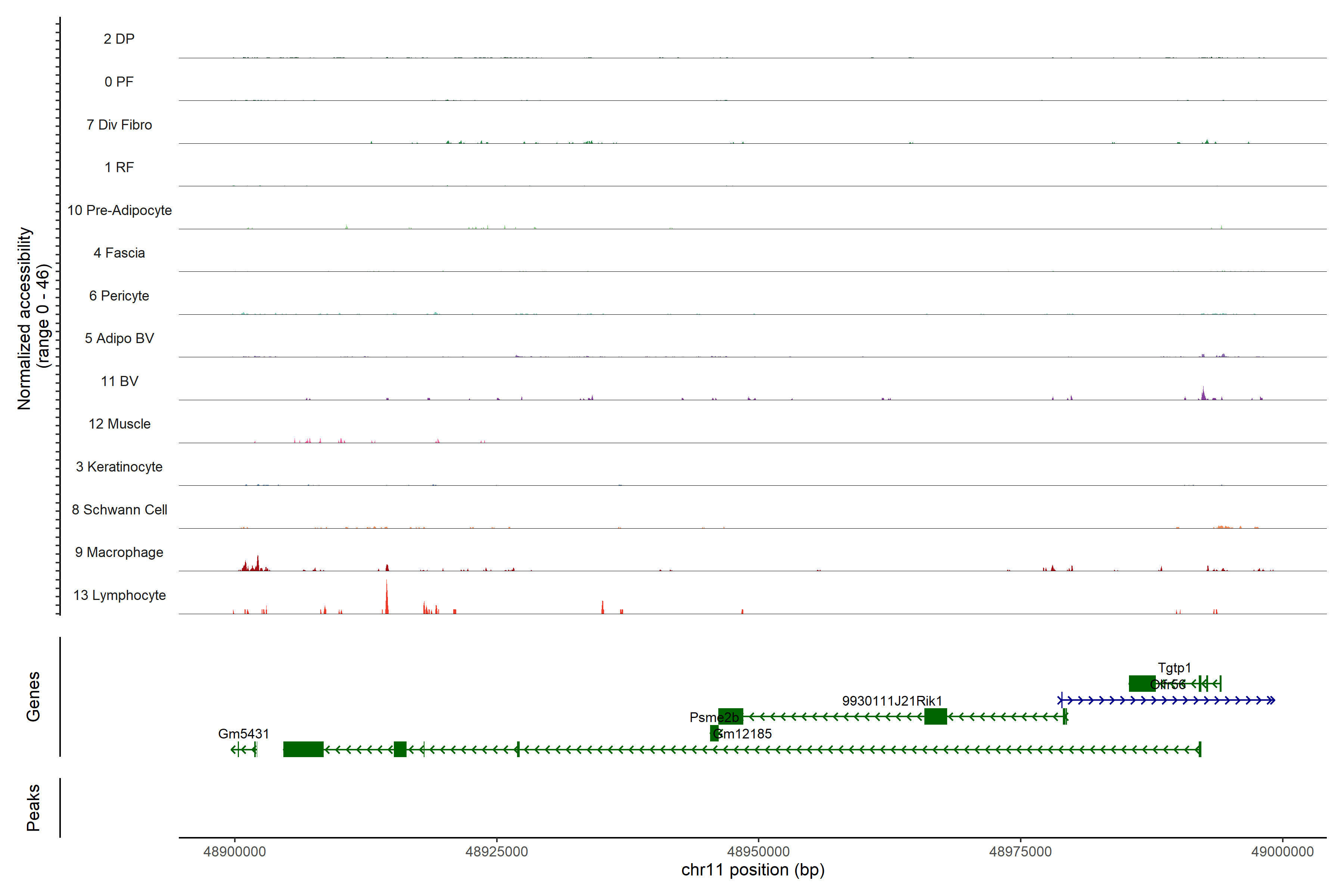Click the 9 Macrophage track label
This screenshot has height=896, width=1344.
119,552
